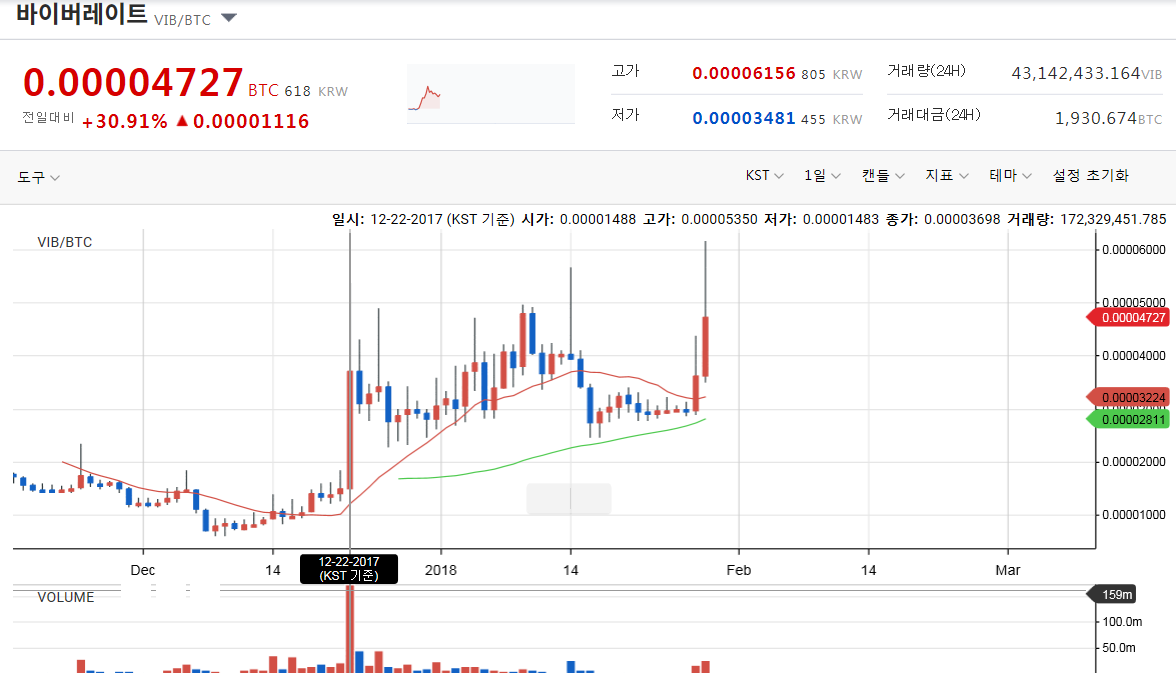Viewport: 1176px width, 679px height.
Task: Click the sparkline mini chart thumbnail
Action: [490, 93]
